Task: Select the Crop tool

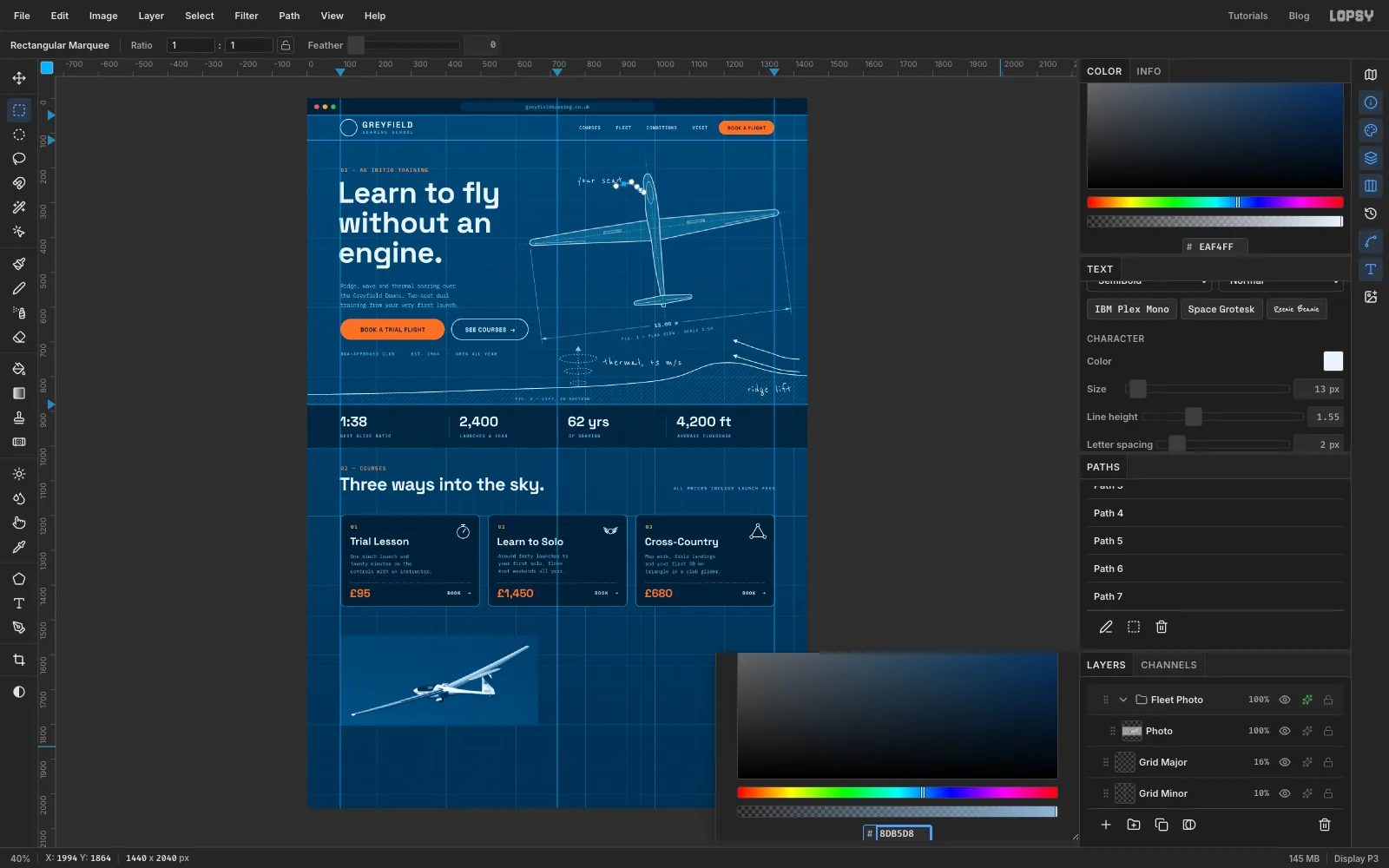Action: 19,660
